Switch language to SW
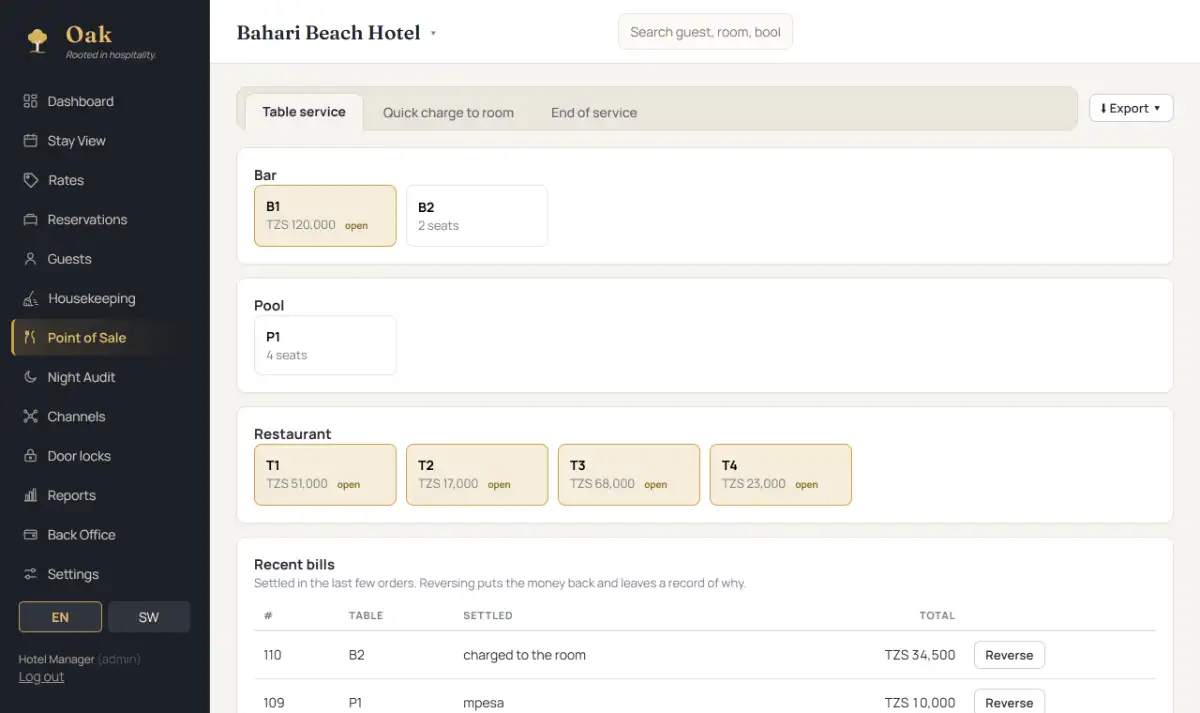This screenshot has width=1200, height=713. coord(149,617)
